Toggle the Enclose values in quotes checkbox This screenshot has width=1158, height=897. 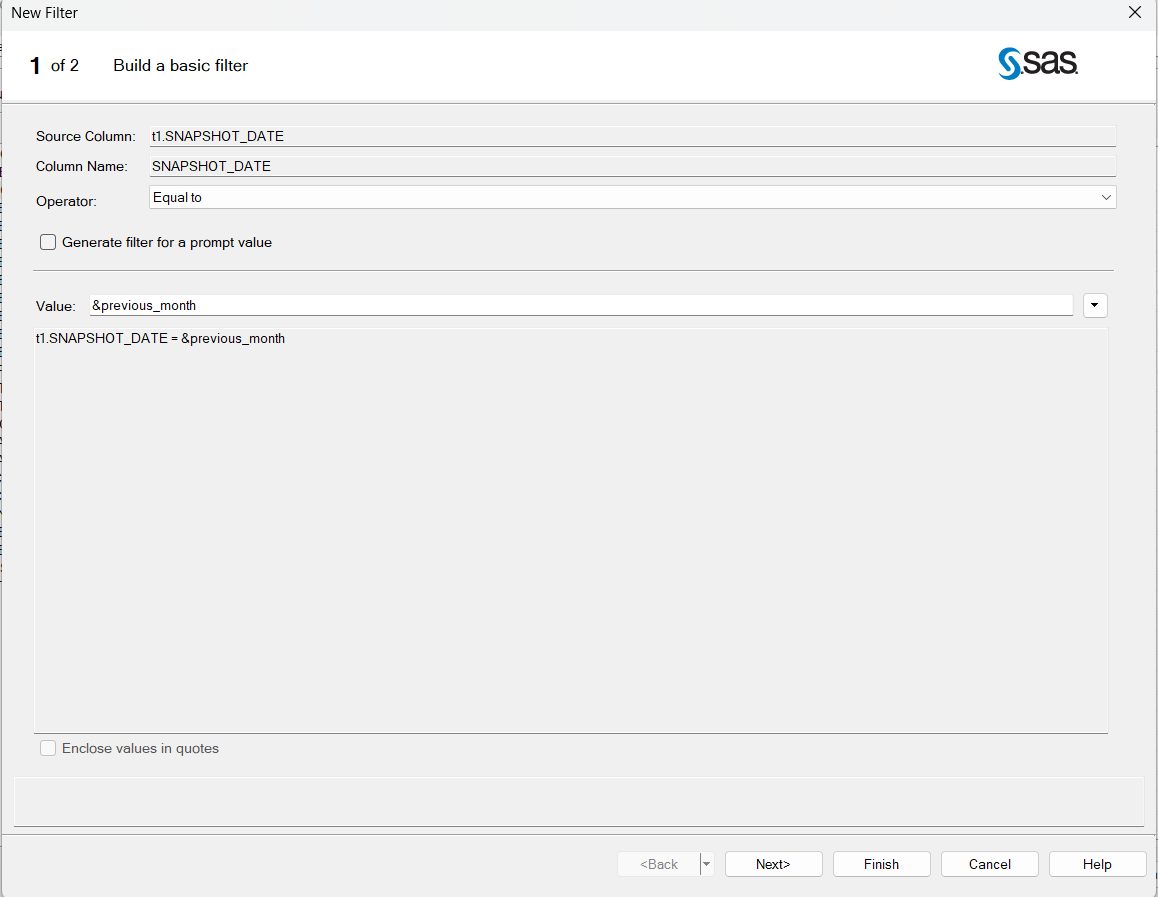pyautogui.click(x=48, y=748)
